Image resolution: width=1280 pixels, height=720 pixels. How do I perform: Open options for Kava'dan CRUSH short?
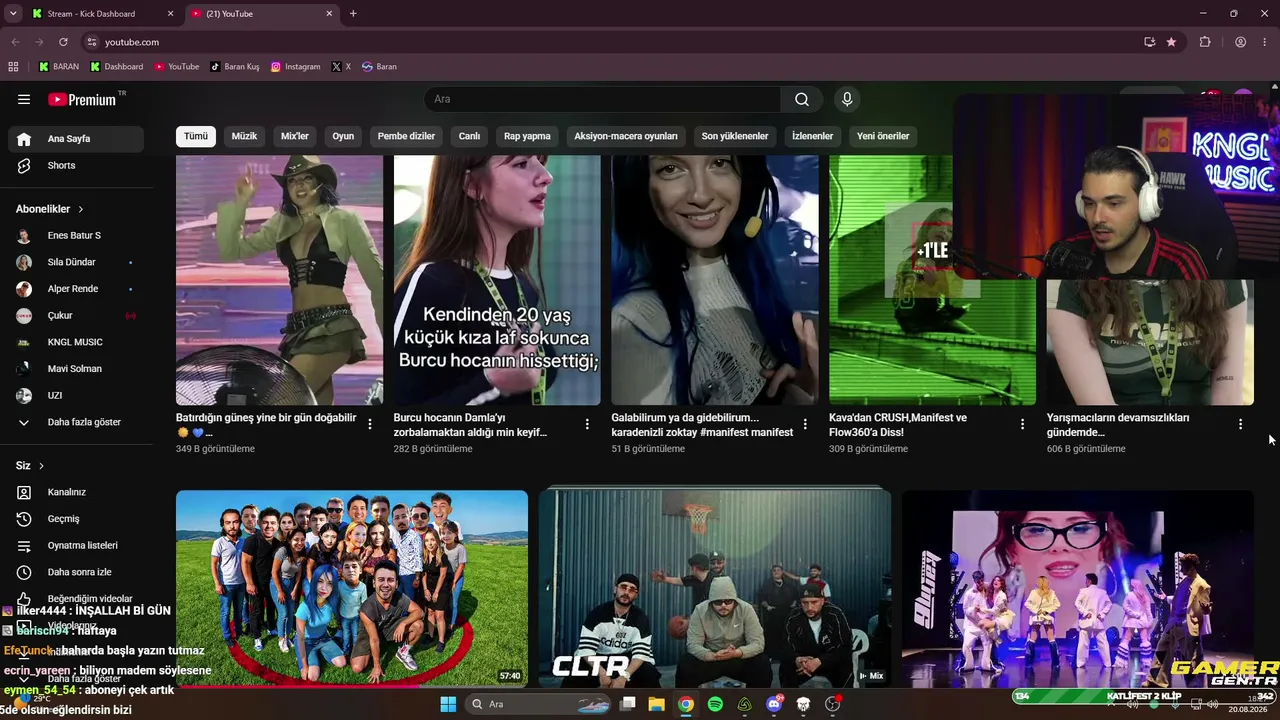pyautogui.click(x=1022, y=425)
